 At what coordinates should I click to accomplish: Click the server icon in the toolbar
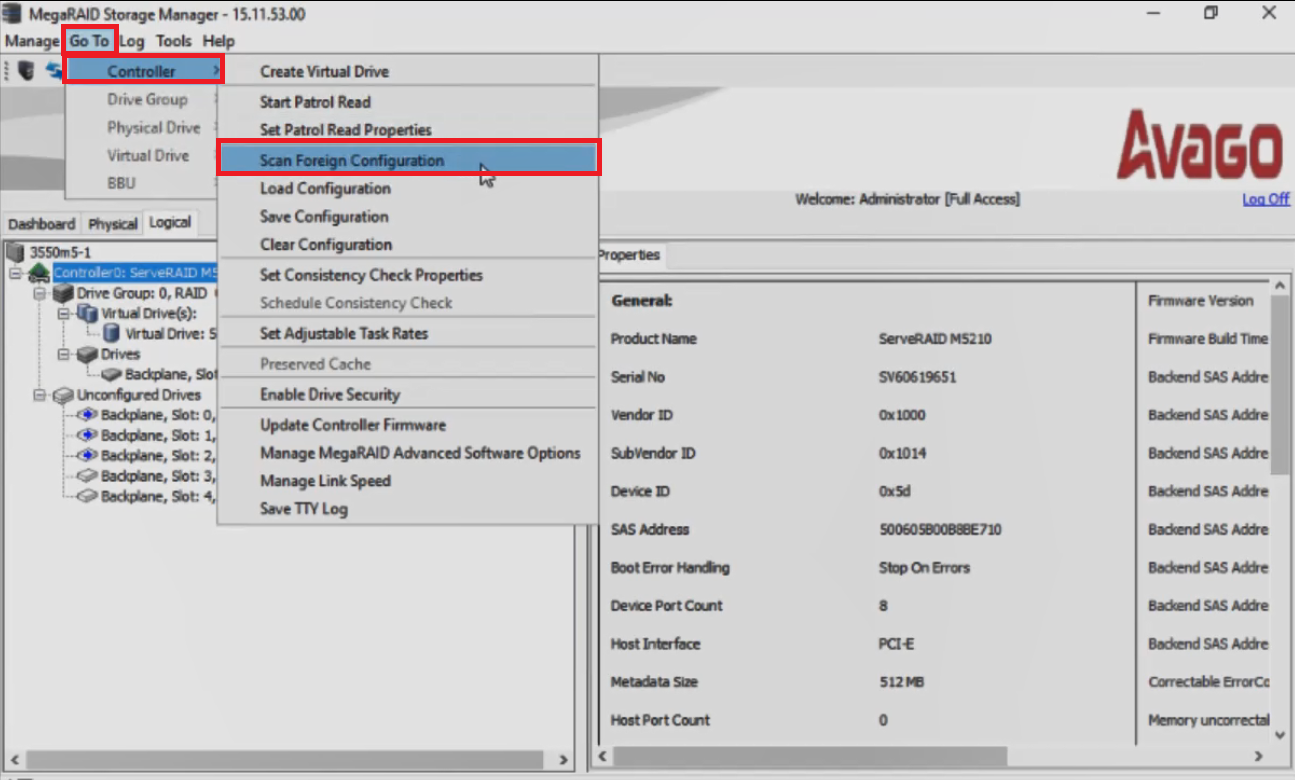(27, 71)
